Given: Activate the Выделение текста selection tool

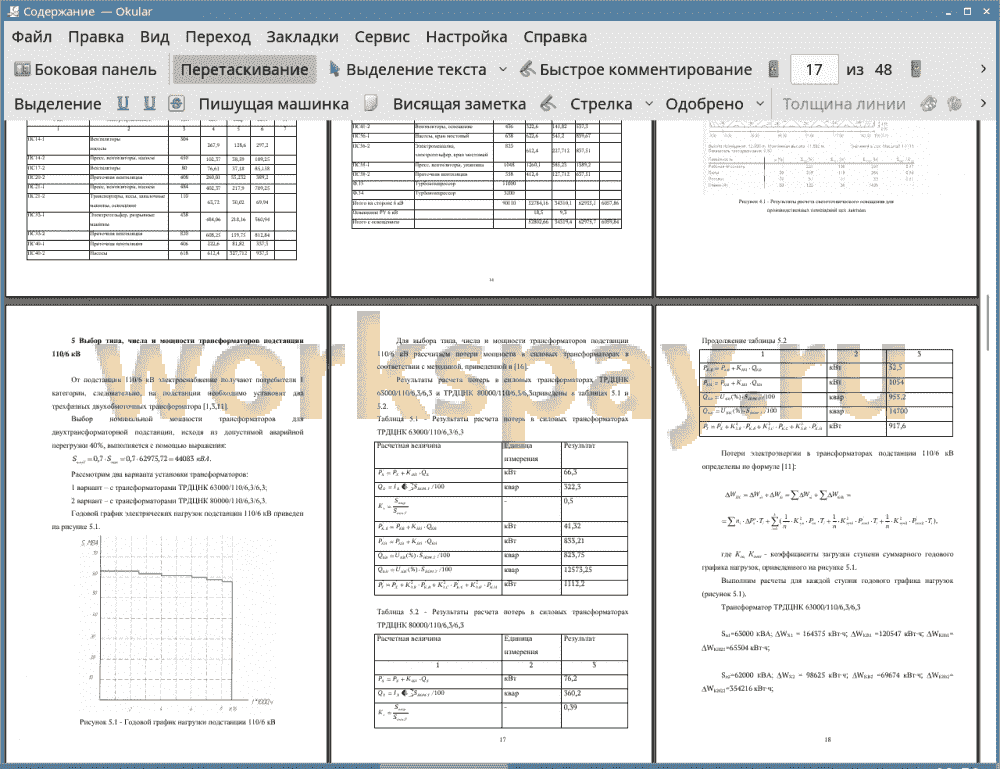Looking at the screenshot, I should point(408,70).
